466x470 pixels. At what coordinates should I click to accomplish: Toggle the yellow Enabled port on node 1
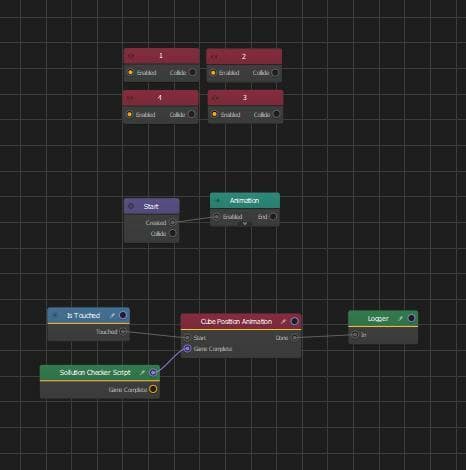130,72
